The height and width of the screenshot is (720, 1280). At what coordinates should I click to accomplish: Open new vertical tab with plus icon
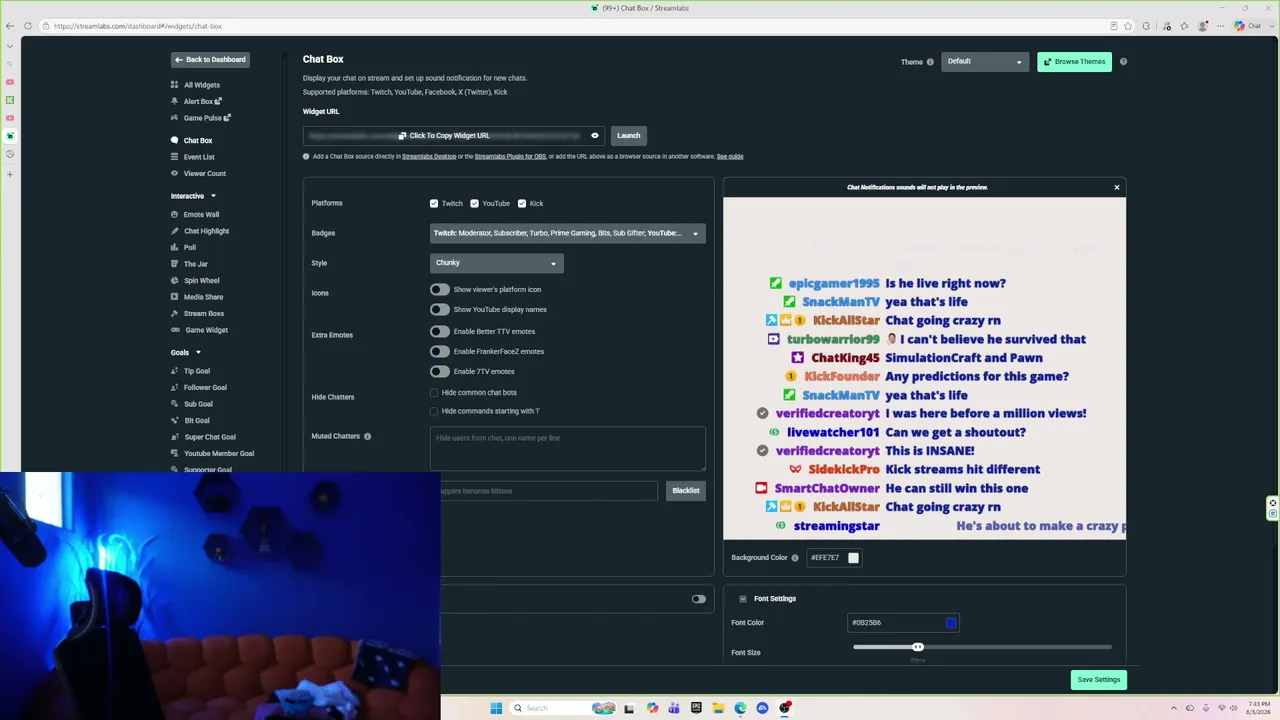tap(10, 174)
